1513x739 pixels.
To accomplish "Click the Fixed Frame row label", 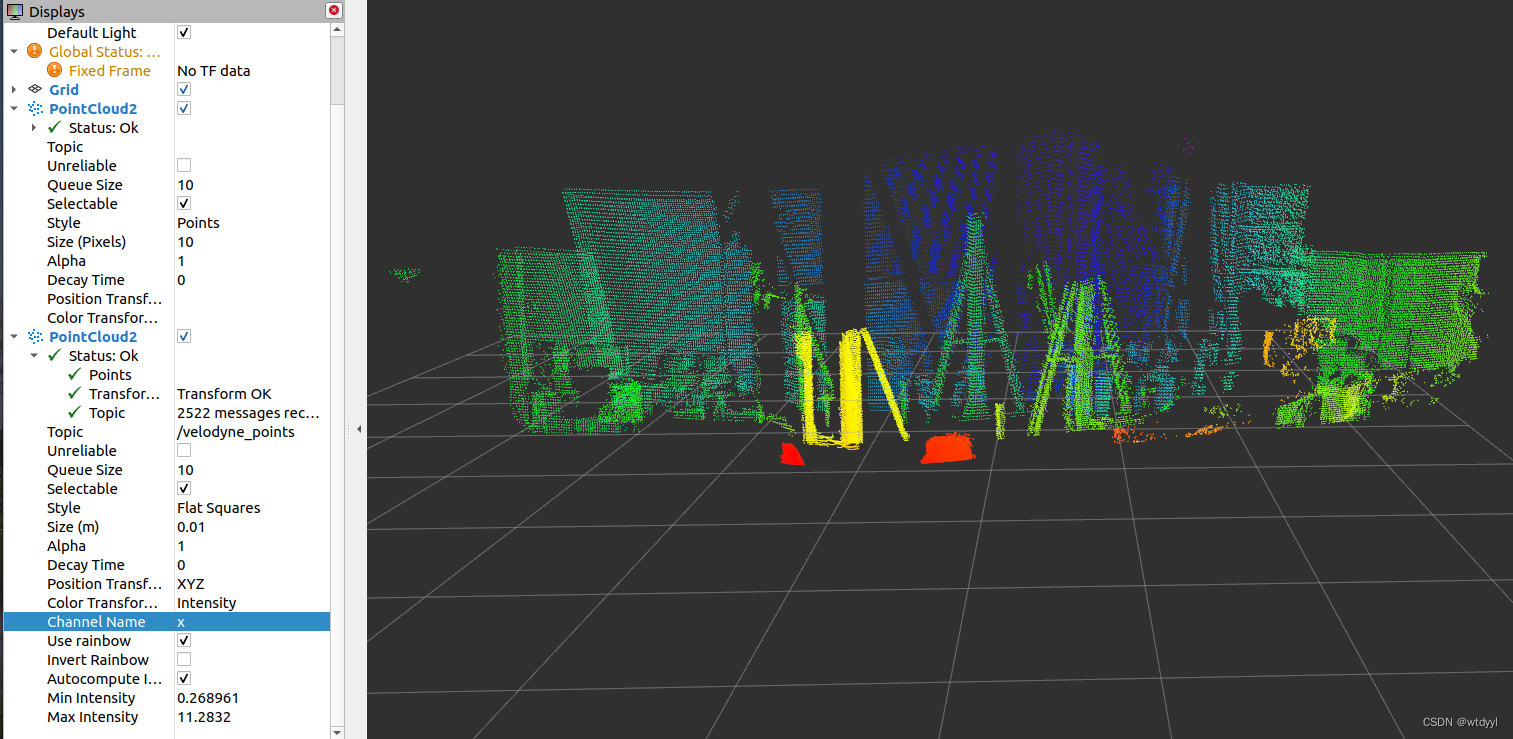I will [110, 70].
